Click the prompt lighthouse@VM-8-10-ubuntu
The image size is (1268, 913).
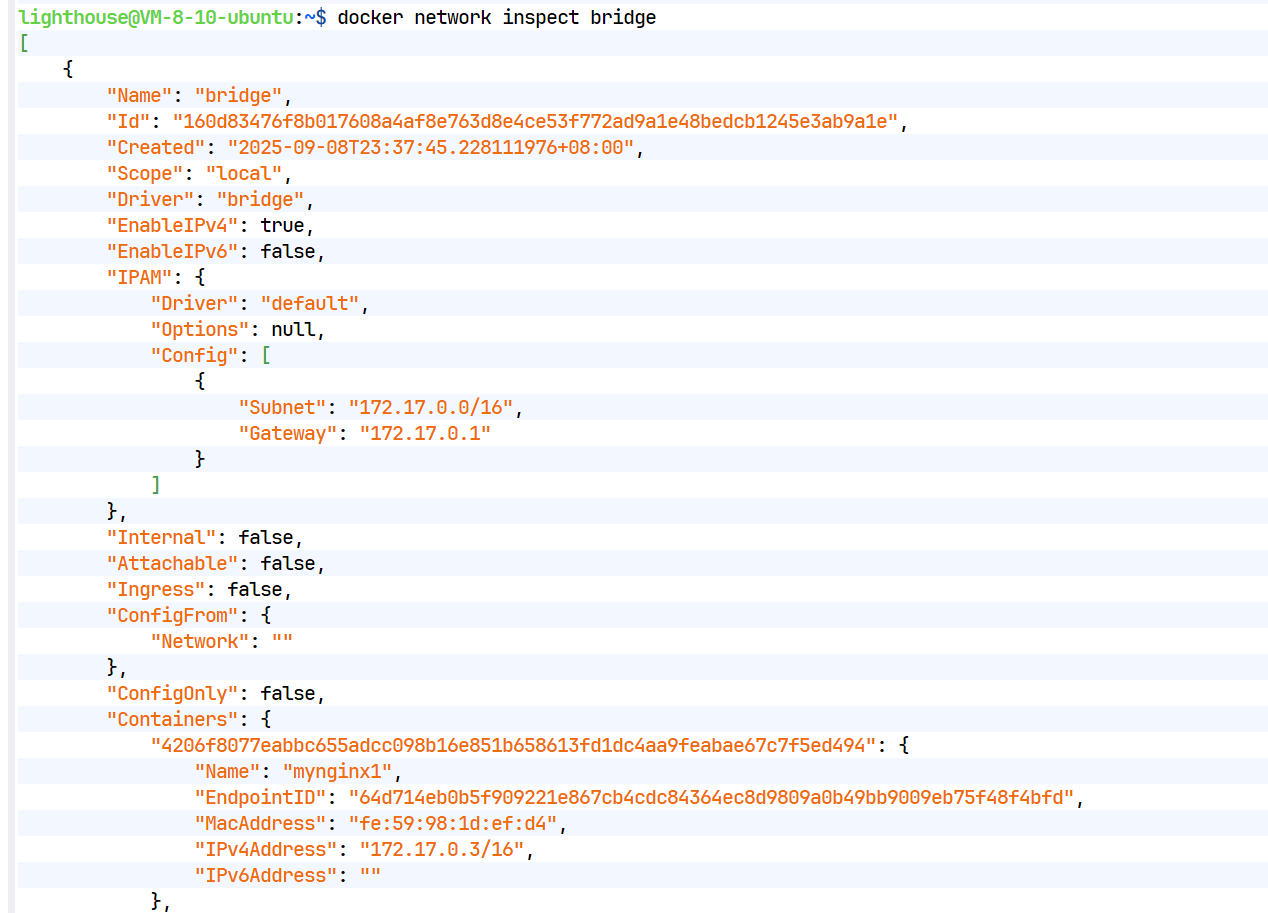[156, 17]
